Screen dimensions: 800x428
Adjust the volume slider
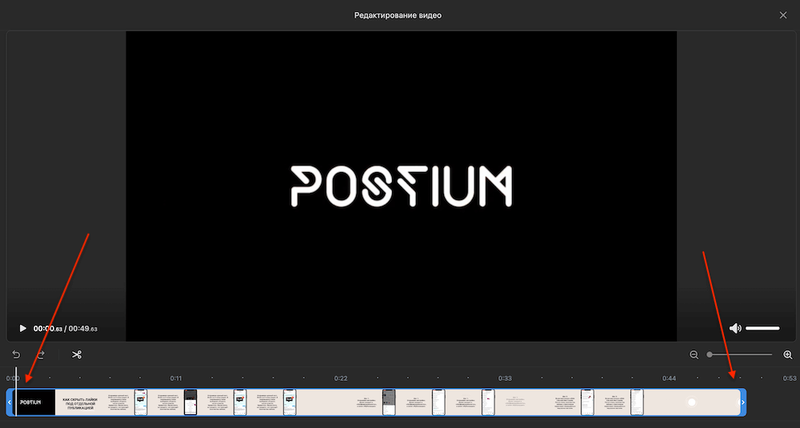[762, 328]
